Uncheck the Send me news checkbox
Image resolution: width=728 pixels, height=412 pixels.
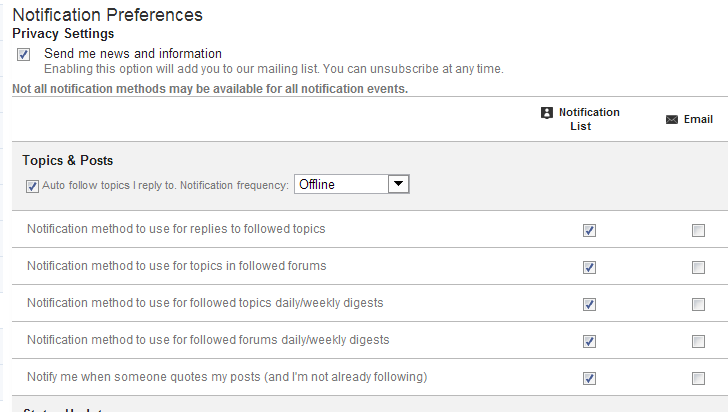click(x=24, y=54)
